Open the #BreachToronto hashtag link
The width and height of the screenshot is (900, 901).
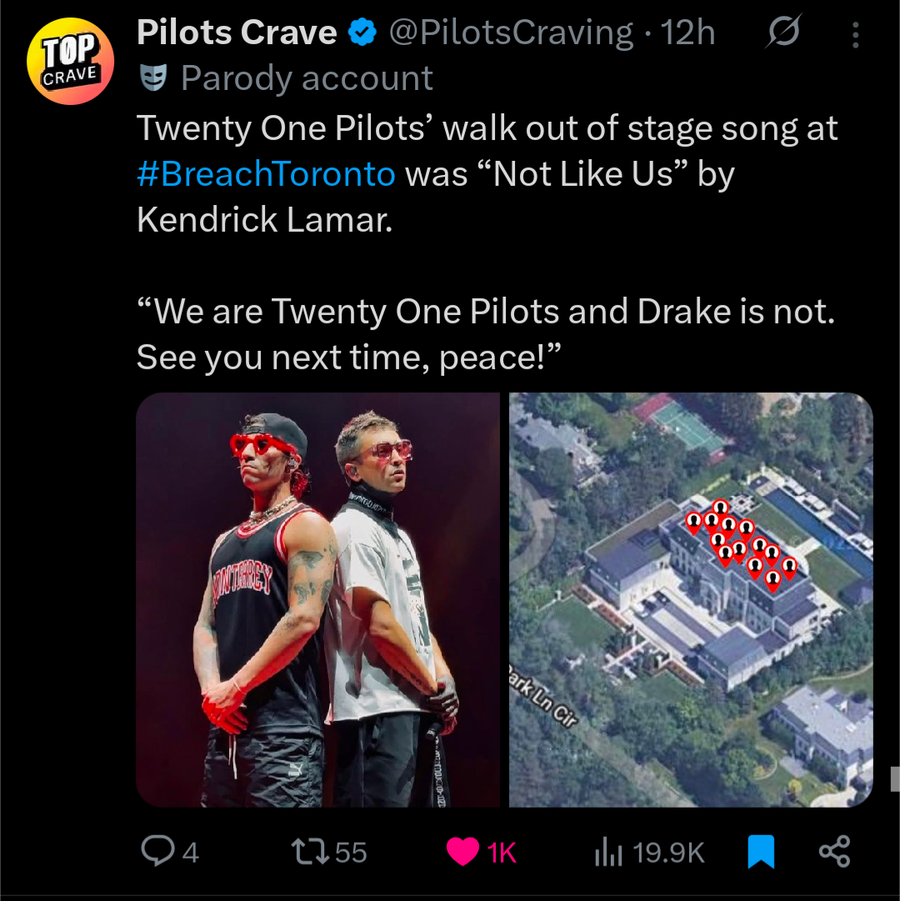click(x=266, y=174)
